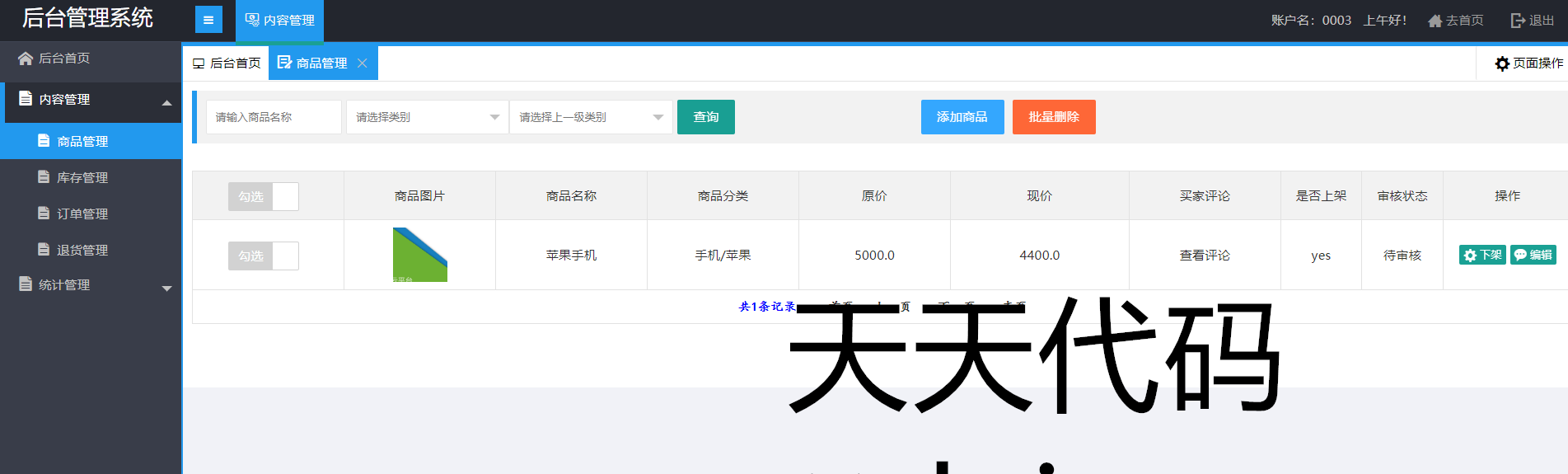Click the 请输入商品名称 search field
The image size is (1568, 474).
click(273, 117)
